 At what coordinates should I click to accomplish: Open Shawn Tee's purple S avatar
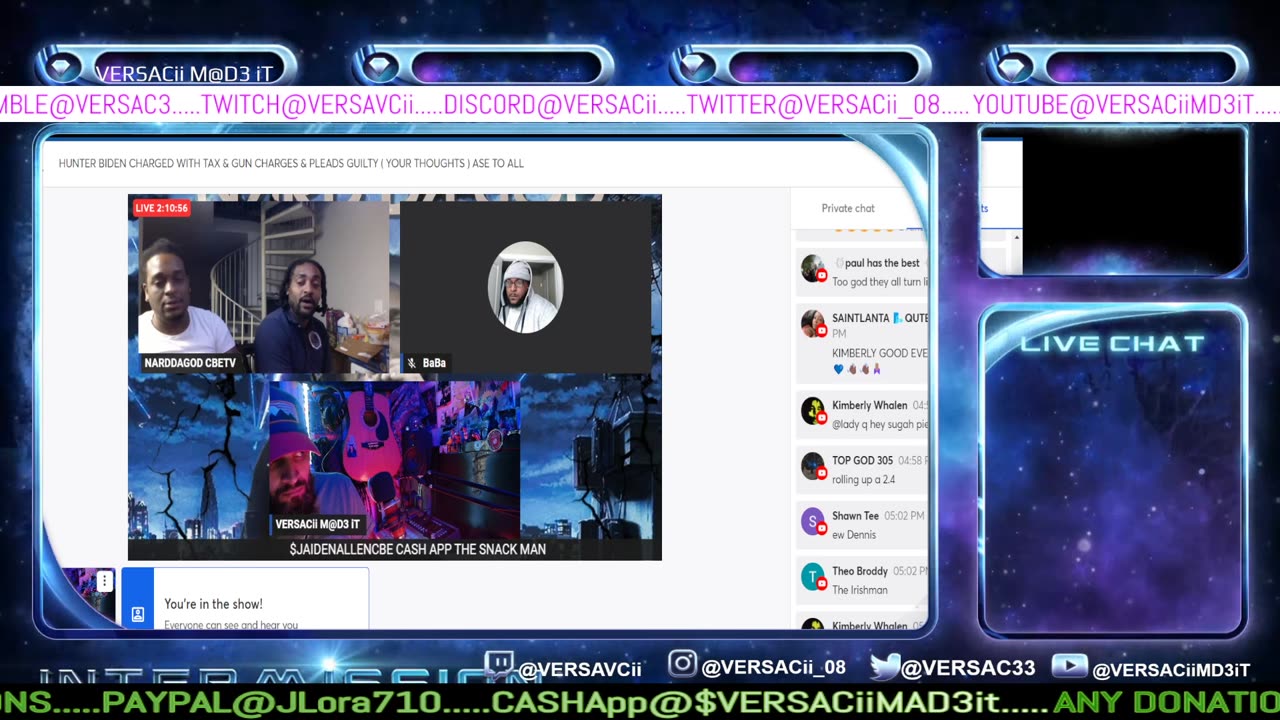(813, 521)
